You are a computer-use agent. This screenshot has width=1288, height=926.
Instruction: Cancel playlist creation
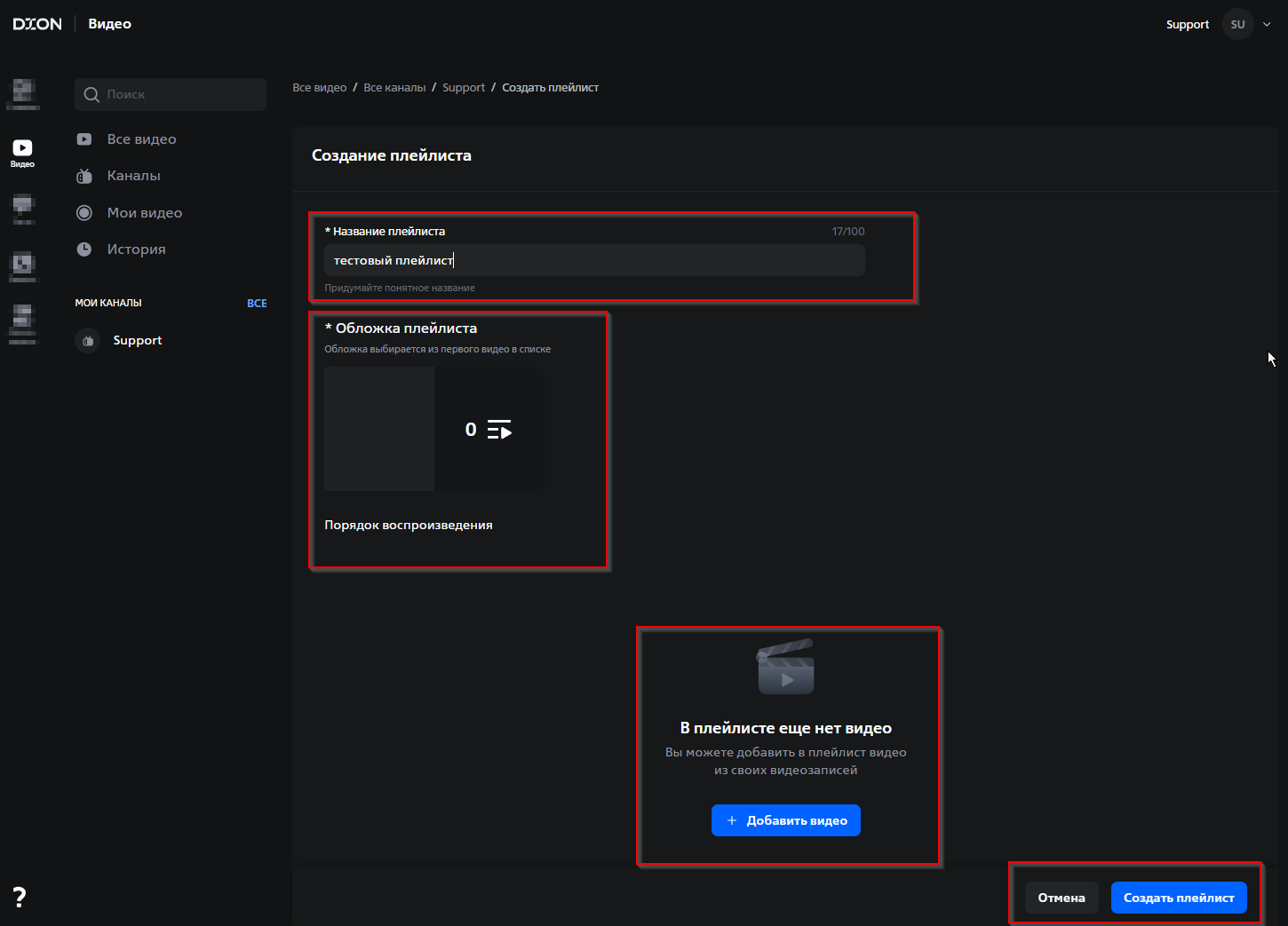(x=1061, y=898)
